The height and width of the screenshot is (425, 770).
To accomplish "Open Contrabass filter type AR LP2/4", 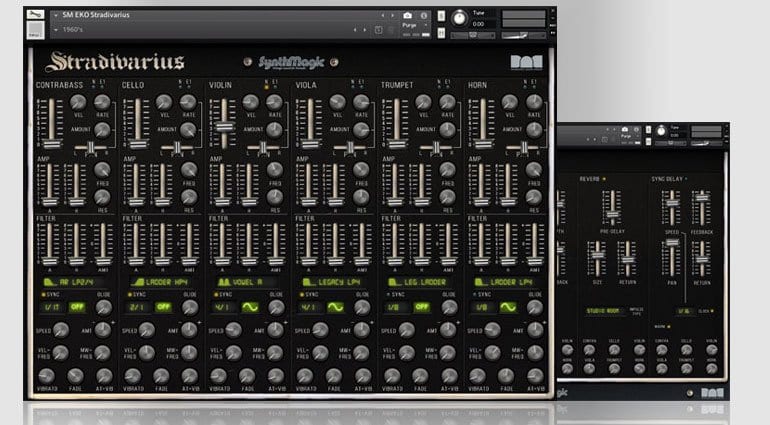I will (x=76, y=282).
